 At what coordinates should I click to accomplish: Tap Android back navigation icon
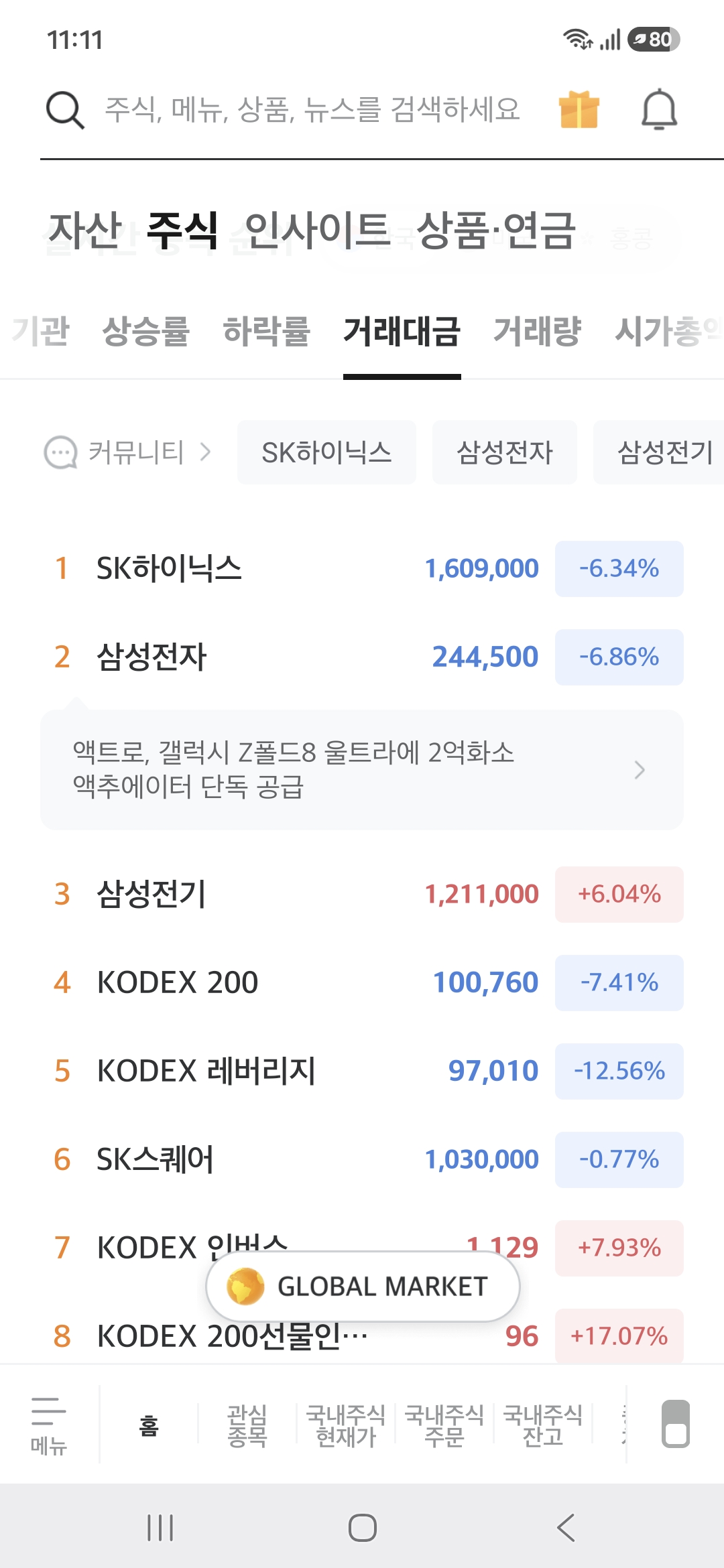(566, 1528)
